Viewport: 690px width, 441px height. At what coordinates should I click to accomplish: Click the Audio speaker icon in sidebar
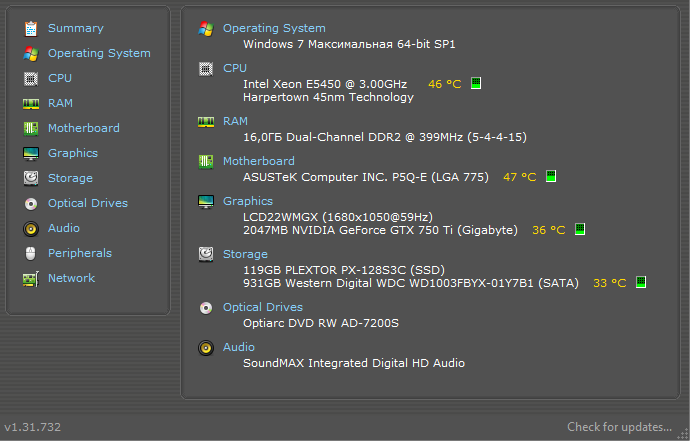(31, 228)
